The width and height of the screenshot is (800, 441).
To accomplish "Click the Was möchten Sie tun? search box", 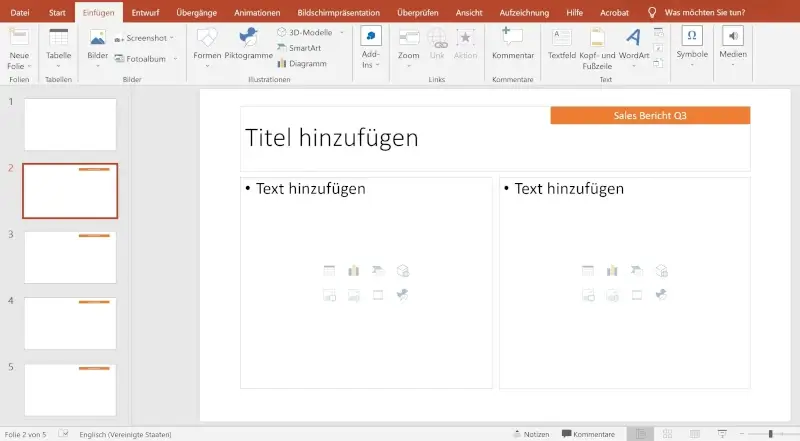I will pos(705,12).
